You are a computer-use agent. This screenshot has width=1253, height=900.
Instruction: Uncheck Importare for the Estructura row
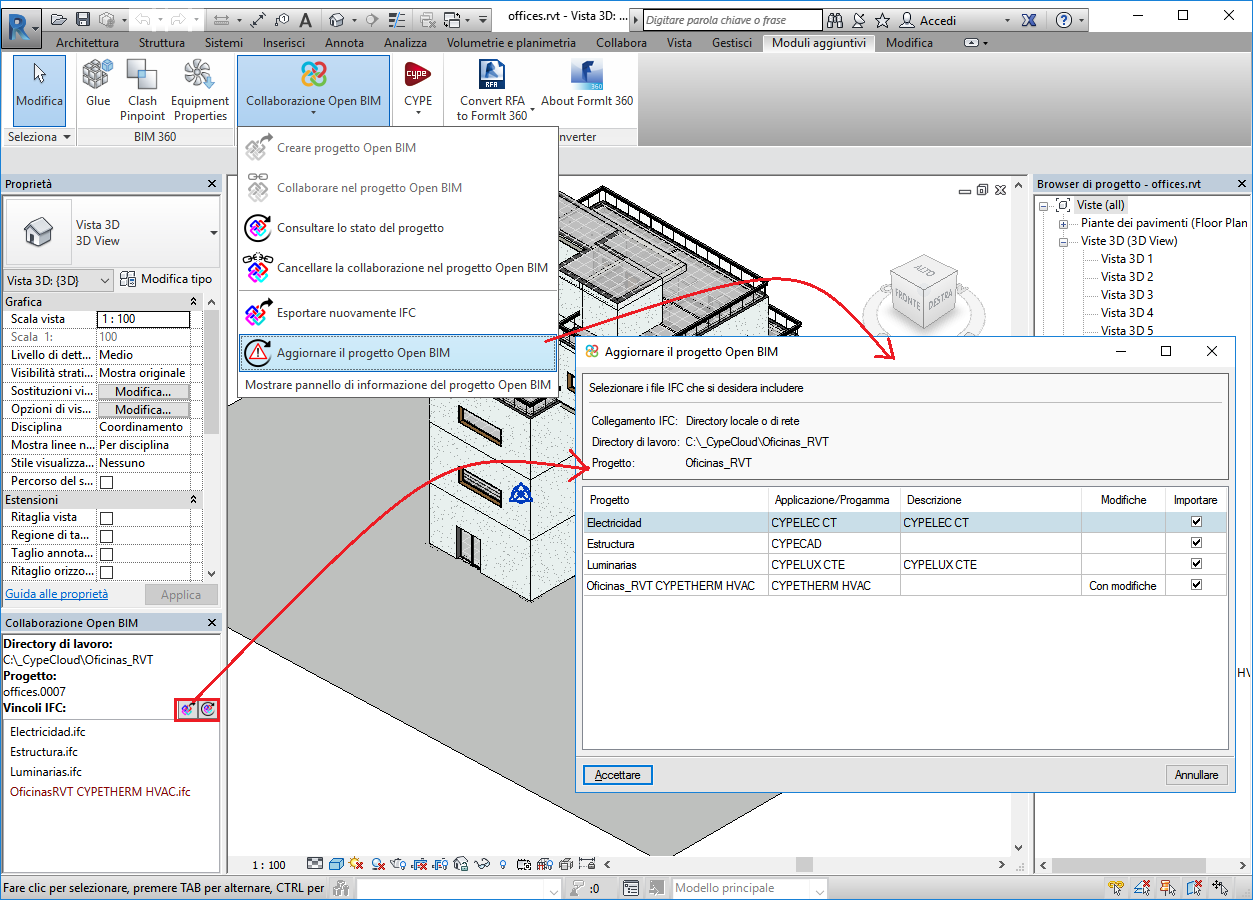coord(1196,543)
